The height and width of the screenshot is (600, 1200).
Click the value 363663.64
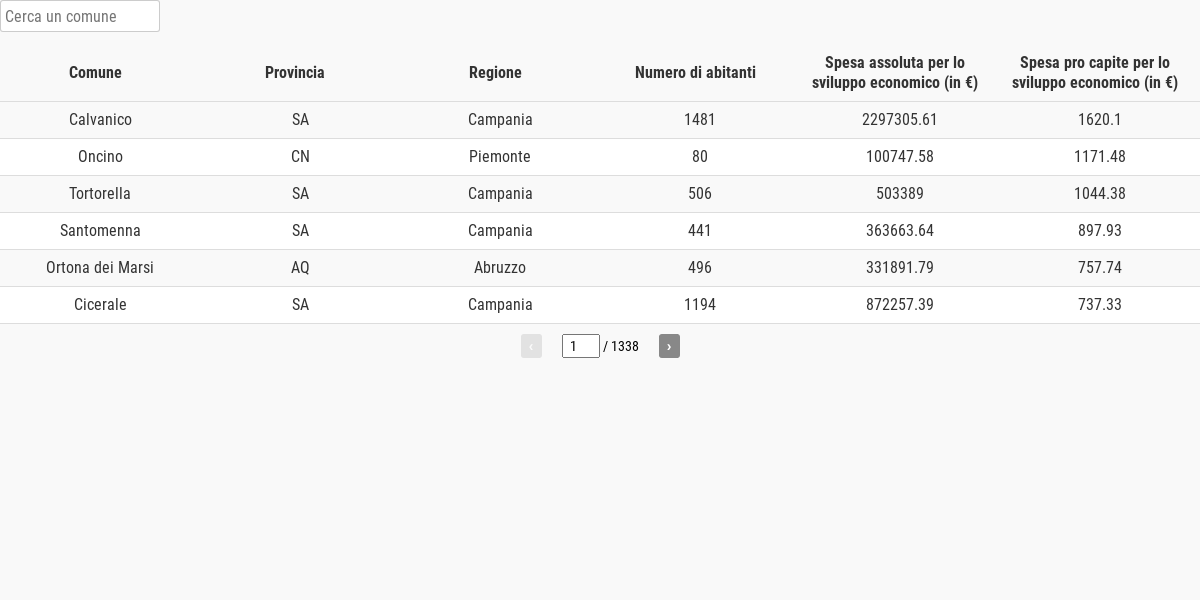[x=900, y=231]
